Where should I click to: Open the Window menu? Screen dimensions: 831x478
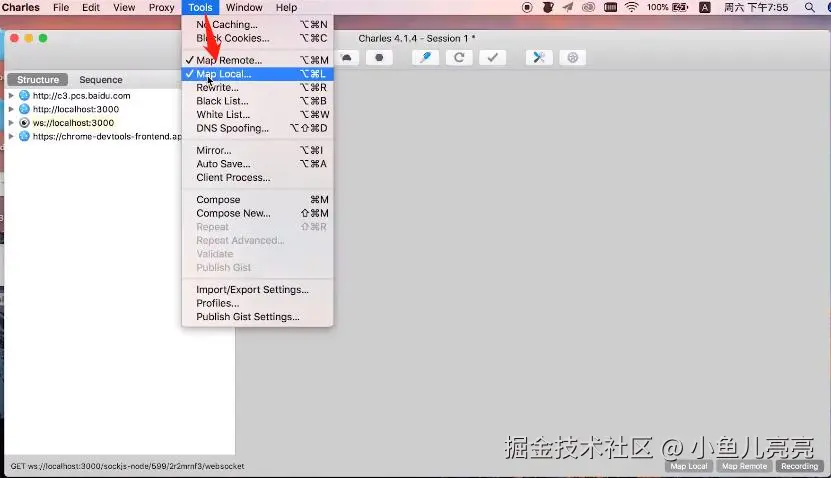click(244, 7)
